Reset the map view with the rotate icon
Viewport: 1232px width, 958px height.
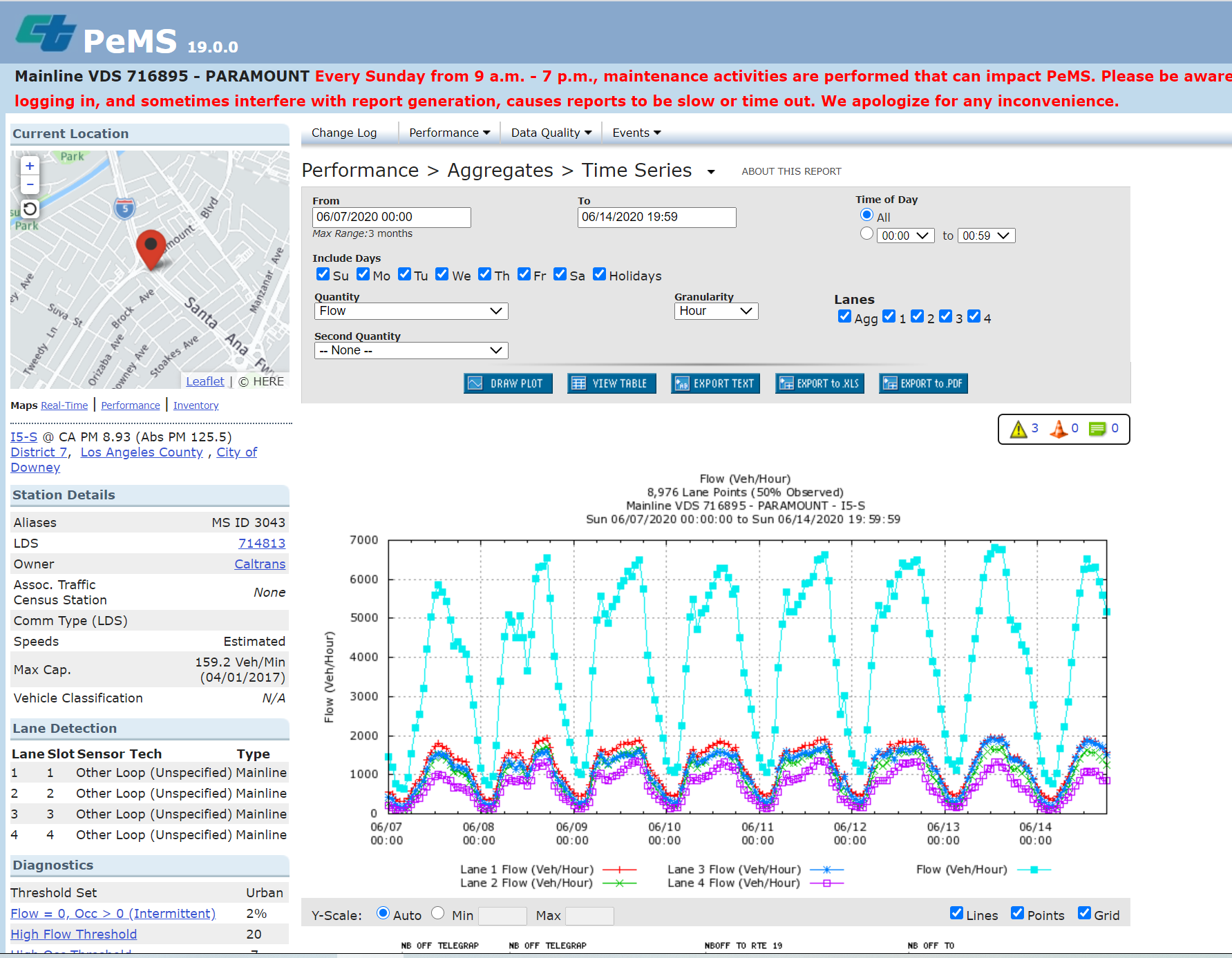[30, 209]
